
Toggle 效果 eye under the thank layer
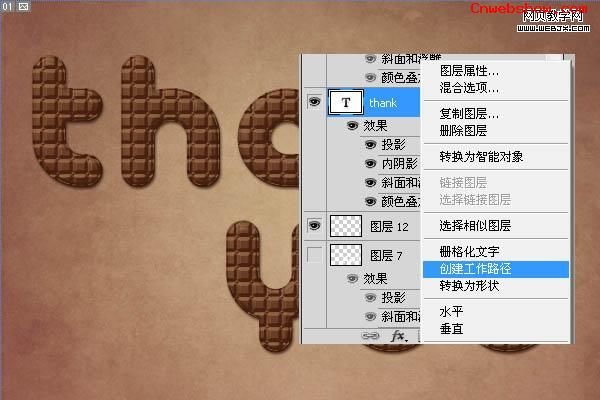(x=352, y=126)
